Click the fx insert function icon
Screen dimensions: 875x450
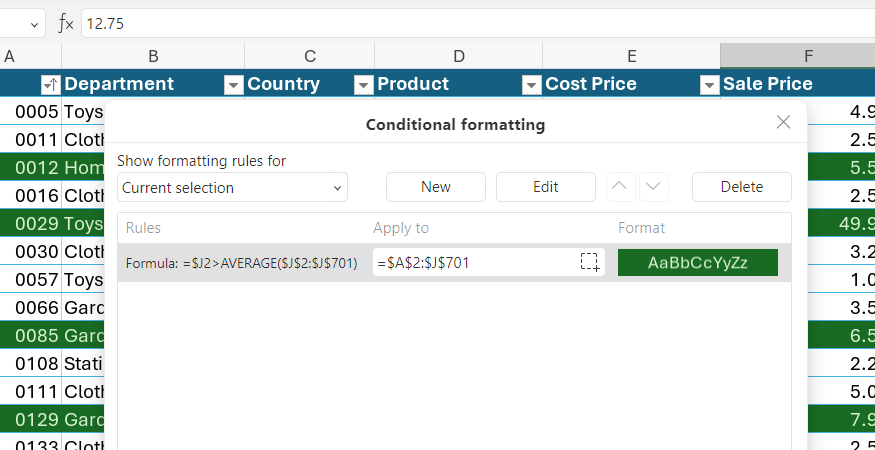66,23
